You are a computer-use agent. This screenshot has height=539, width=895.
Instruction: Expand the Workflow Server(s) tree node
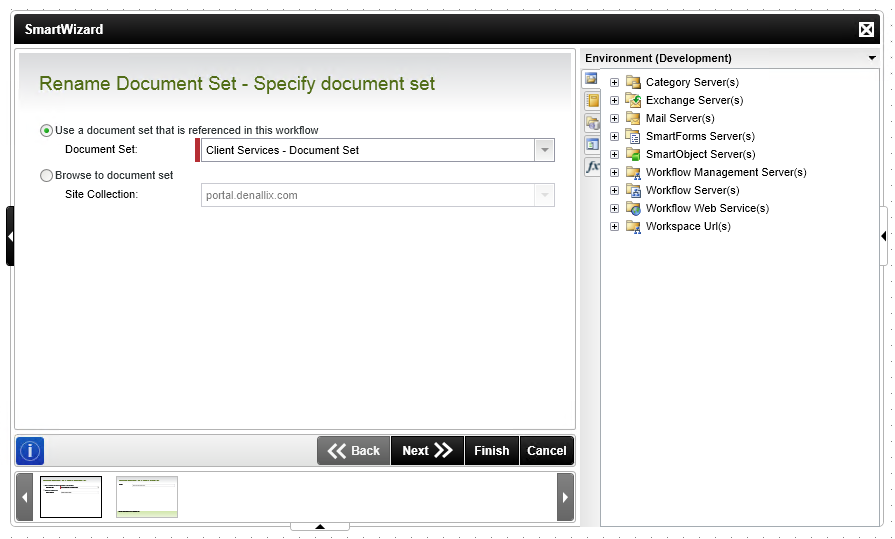[614, 190]
